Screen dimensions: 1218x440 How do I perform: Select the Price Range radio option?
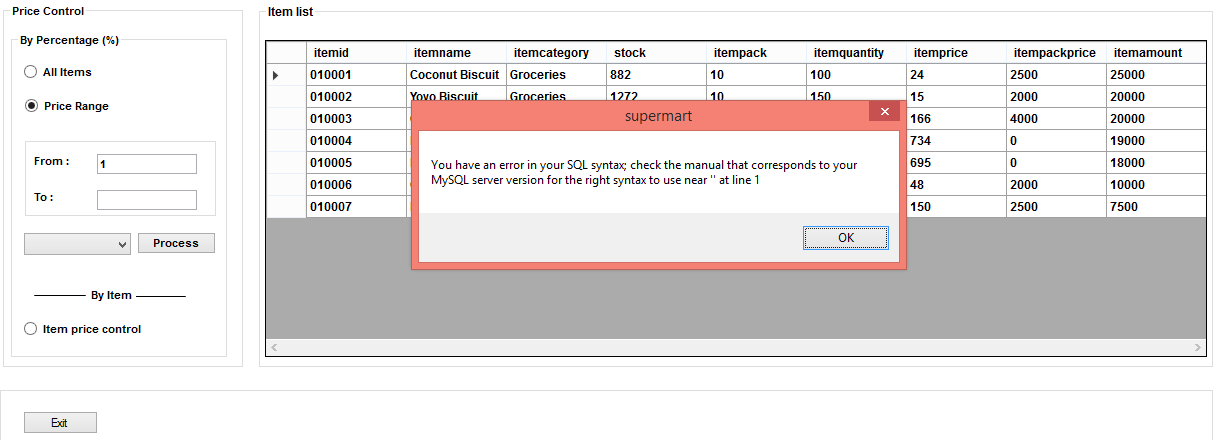pos(31,106)
